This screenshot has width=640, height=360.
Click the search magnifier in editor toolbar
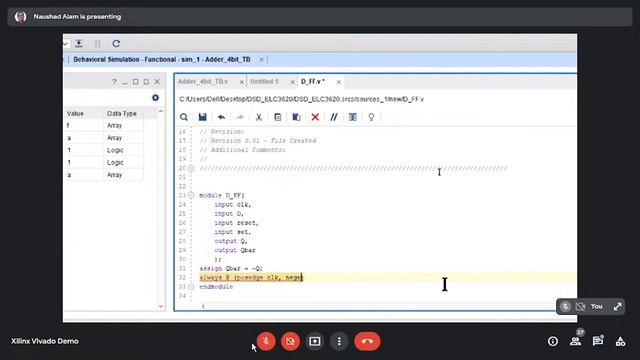(184, 117)
